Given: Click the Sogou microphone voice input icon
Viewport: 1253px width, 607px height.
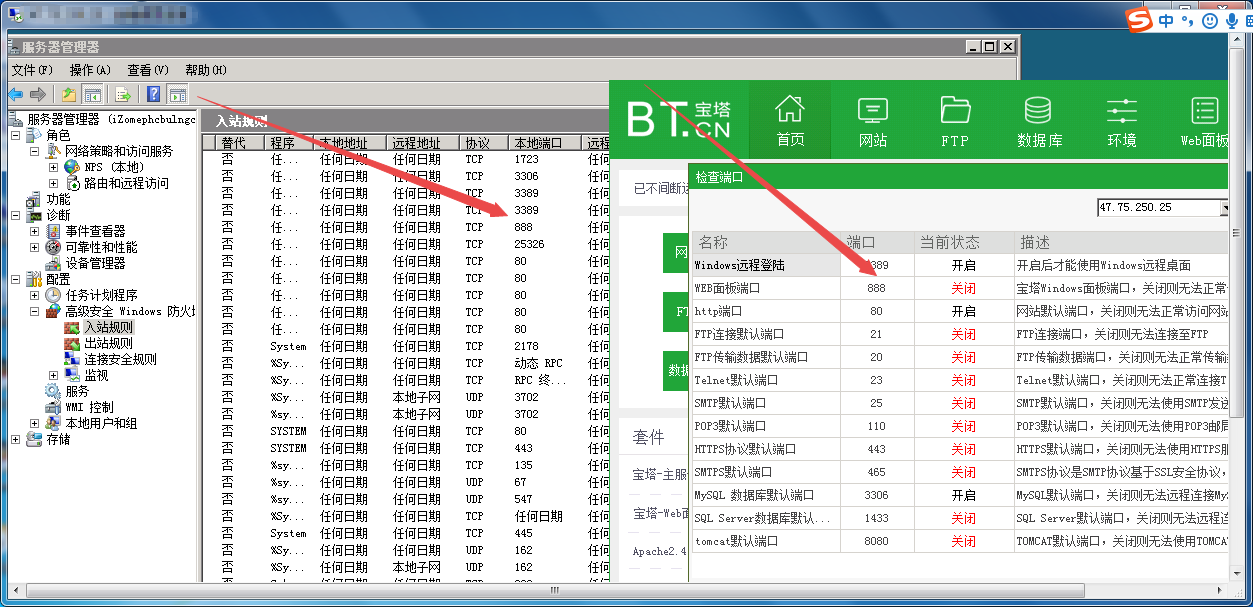Looking at the screenshot, I should 1231,21.
